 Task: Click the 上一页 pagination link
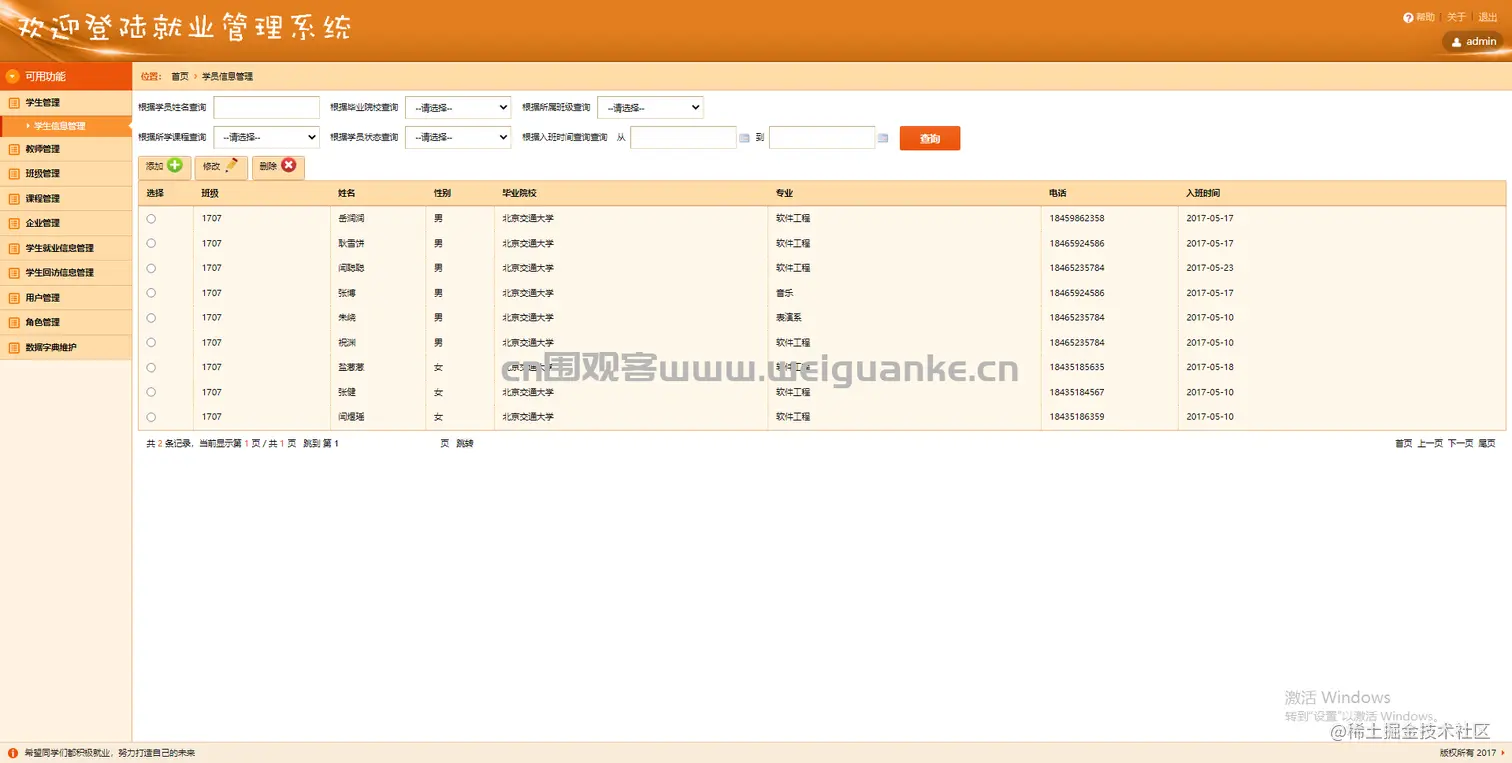1430,443
